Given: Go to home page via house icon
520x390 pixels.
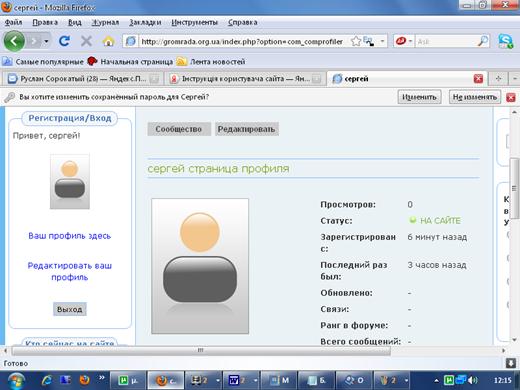Looking at the screenshot, I should coord(108,42).
